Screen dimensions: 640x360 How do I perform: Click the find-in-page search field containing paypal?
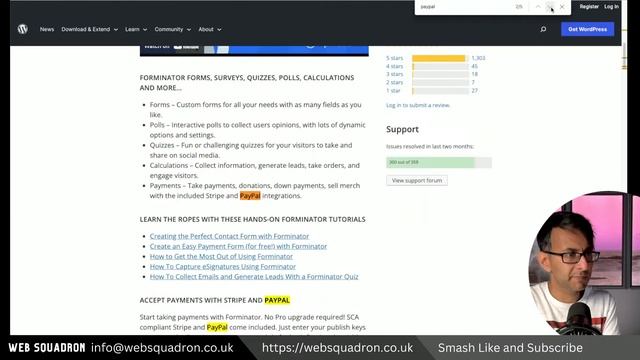pyautogui.click(x=465, y=7)
